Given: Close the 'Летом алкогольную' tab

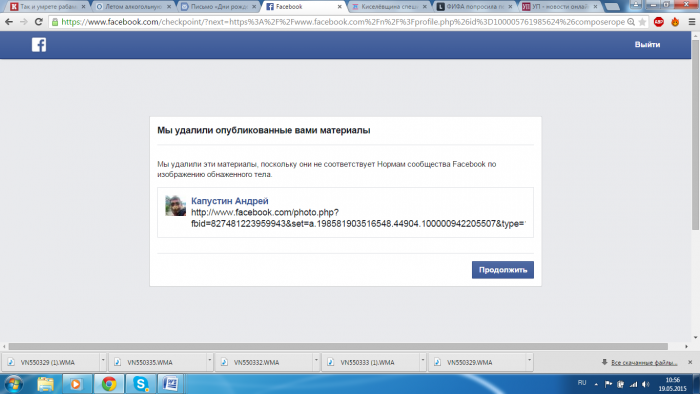Looking at the screenshot, I should click(x=169, y=7).
